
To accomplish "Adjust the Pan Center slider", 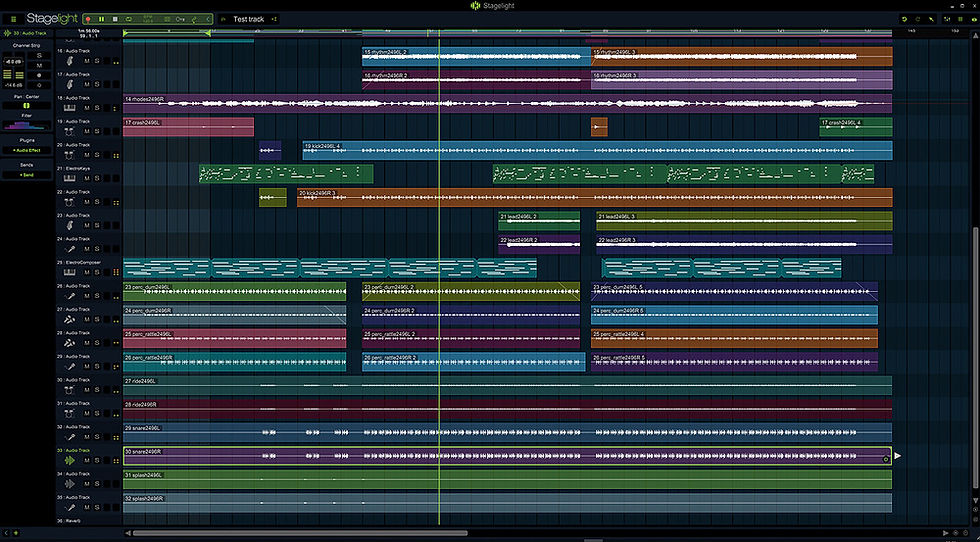I will point(27,106).
